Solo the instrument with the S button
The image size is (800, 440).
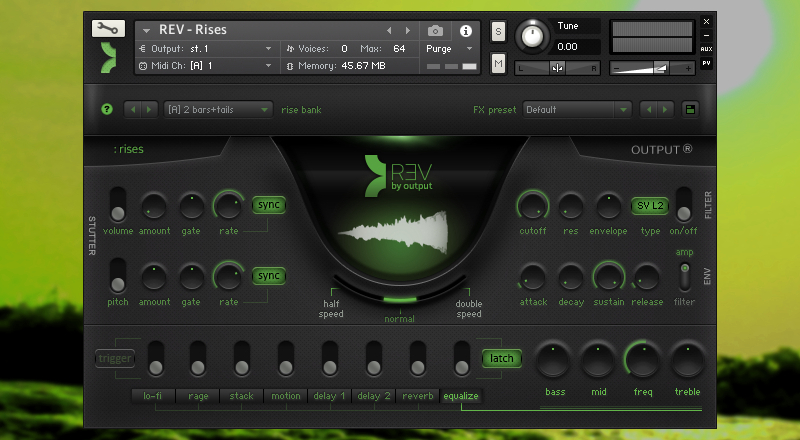498,32
